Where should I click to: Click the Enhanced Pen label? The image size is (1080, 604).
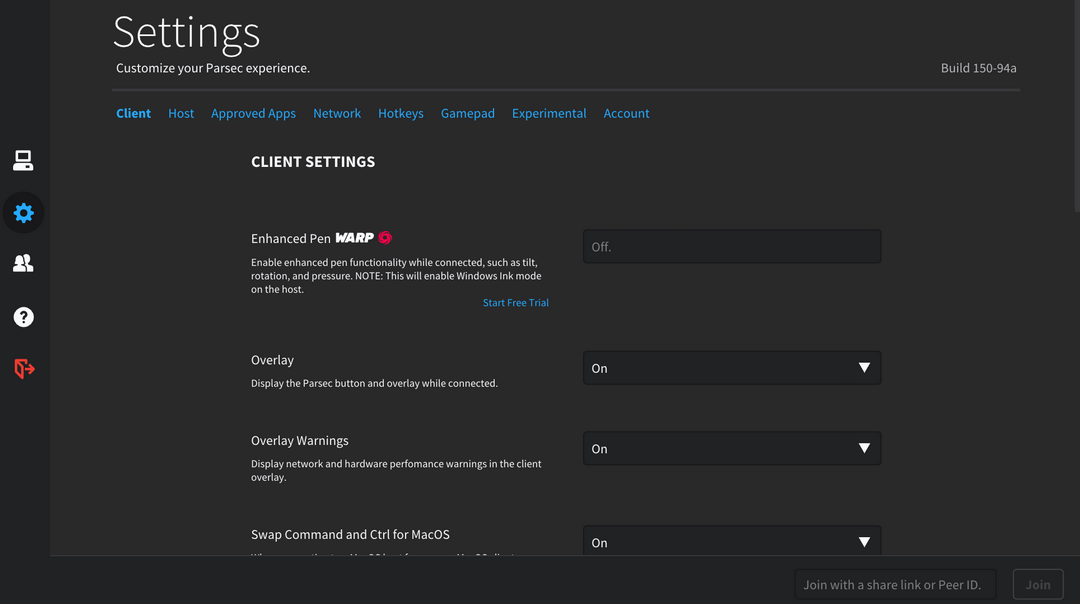[291, 238]
